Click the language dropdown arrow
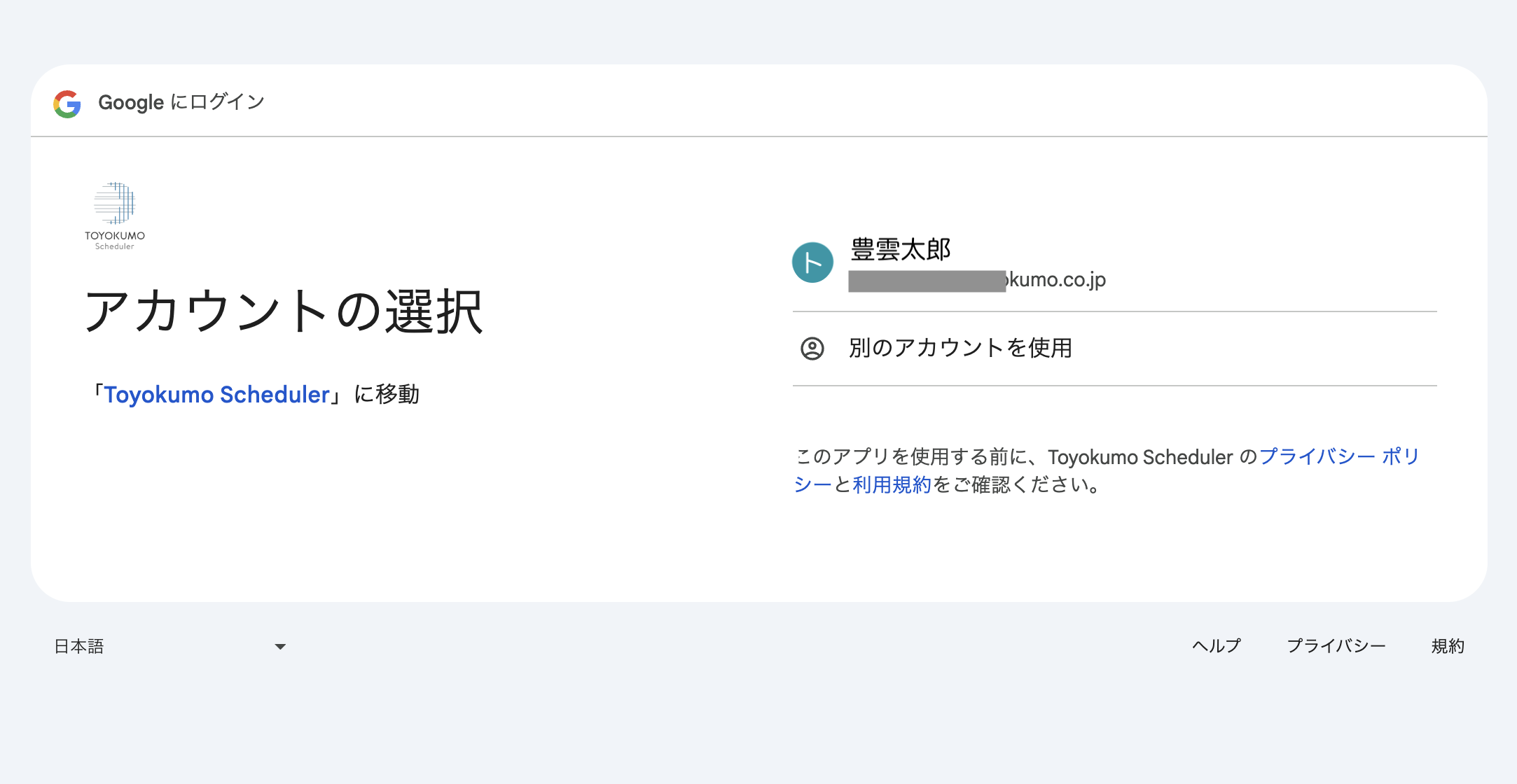The width and height of the screenshot is (1517, 784). click(x=280, y=647)
